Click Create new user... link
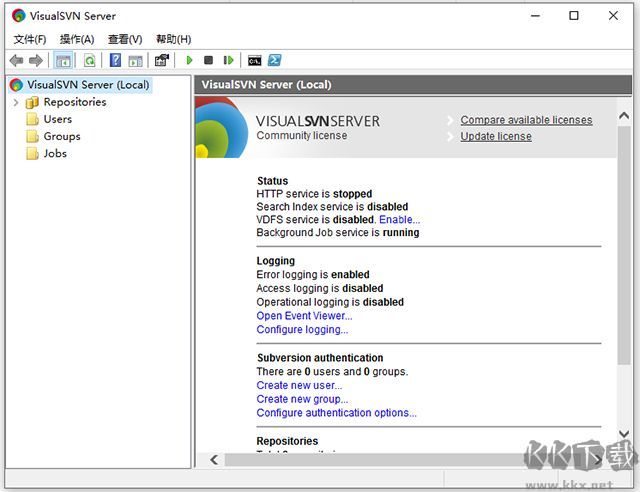This screenshot has height=492, width=640. (x=299, y=385)
